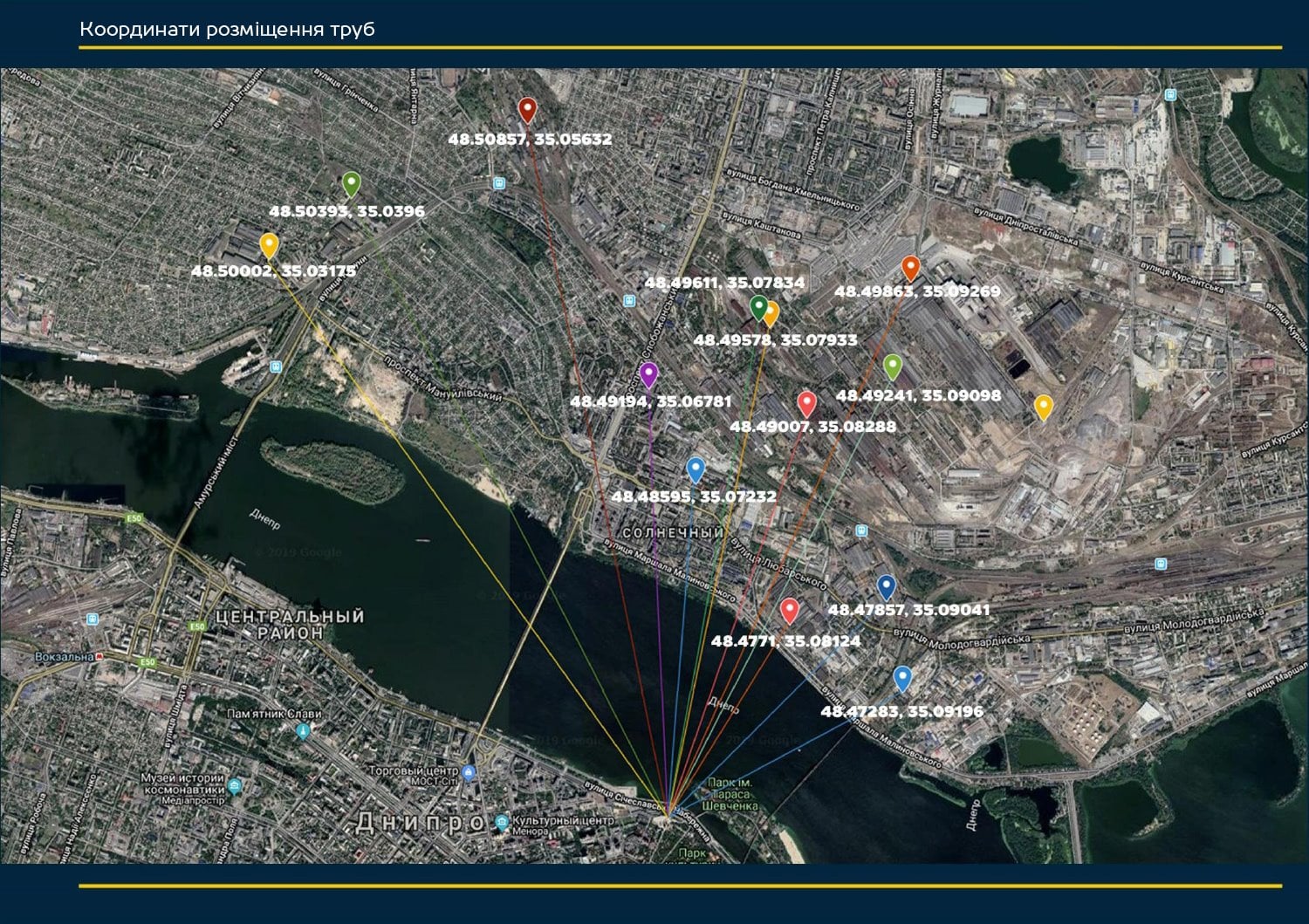Click the dark blue pin above 48.47857, 35.09041
This screenshot has width=1309, height=924.
click(886, 585)
